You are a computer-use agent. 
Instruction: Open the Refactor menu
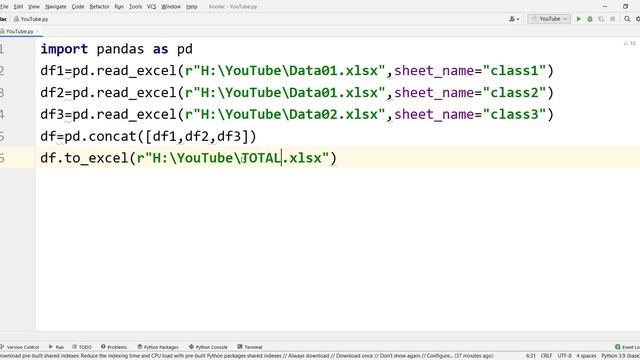pos(99,7)
